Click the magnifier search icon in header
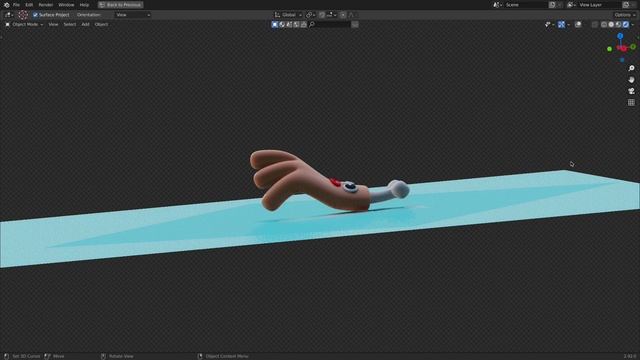Viewport: 640px width, 360px height. click(x=312, y=24)
